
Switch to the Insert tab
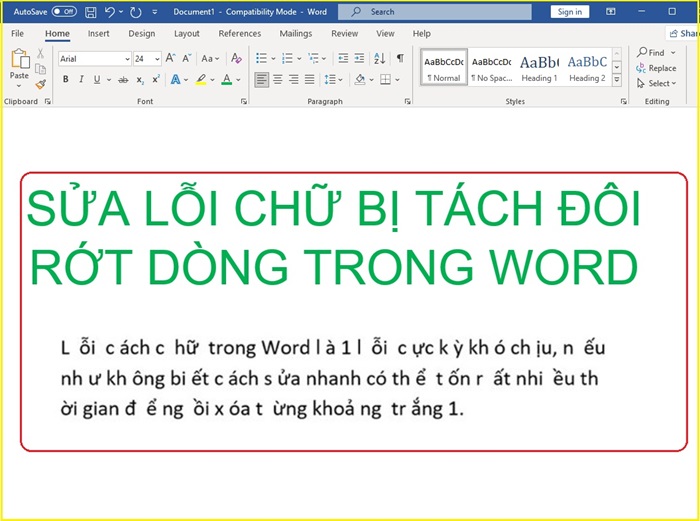pos(98,33)
